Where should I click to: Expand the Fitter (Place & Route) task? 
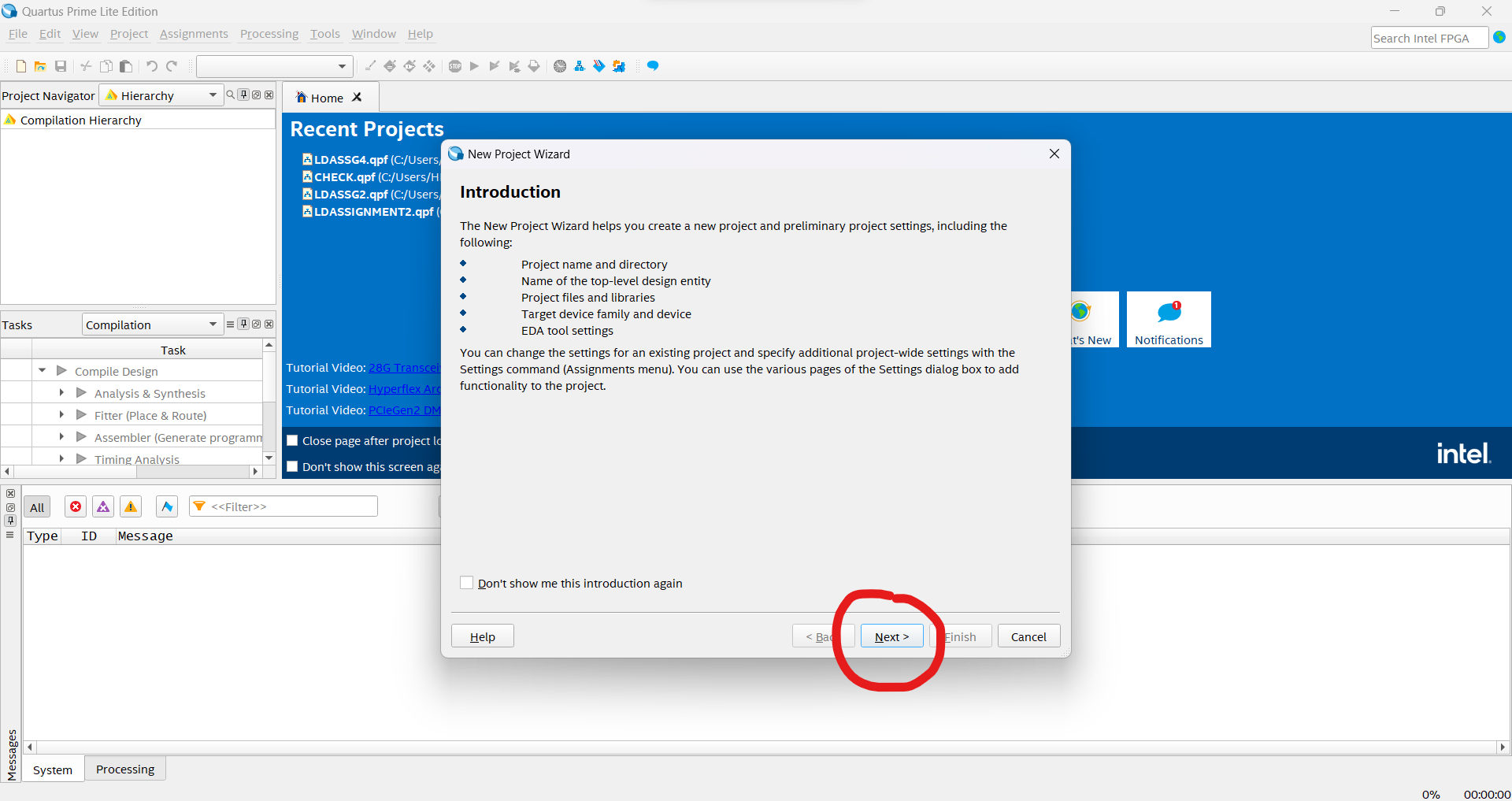coord(61,414)
